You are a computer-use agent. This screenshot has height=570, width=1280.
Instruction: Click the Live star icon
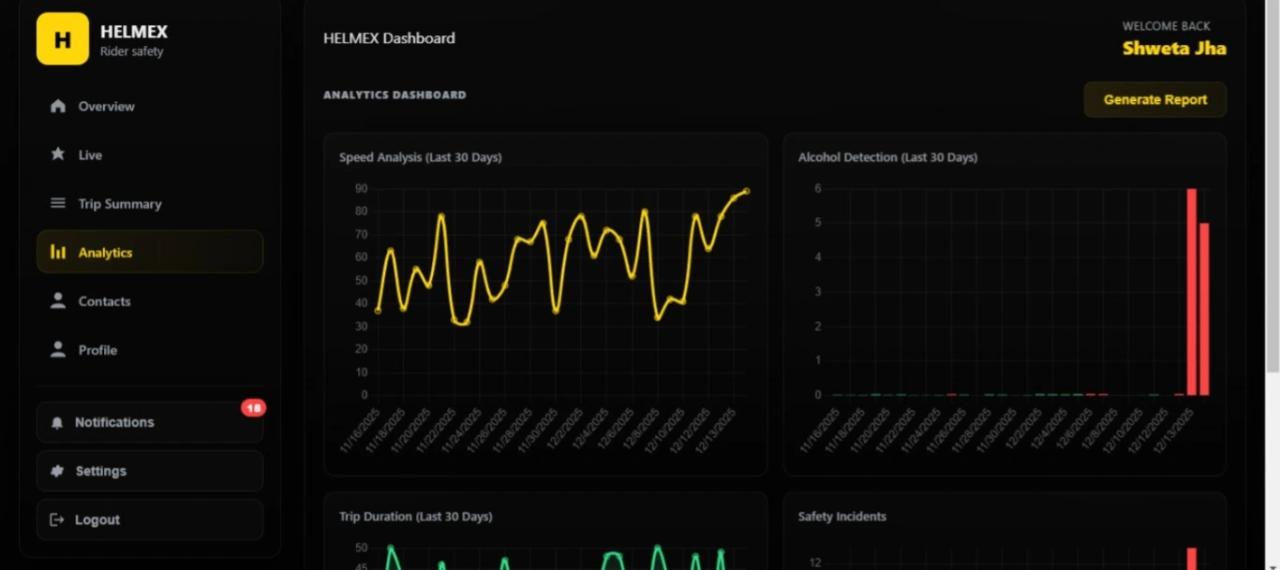pos(58,155)
